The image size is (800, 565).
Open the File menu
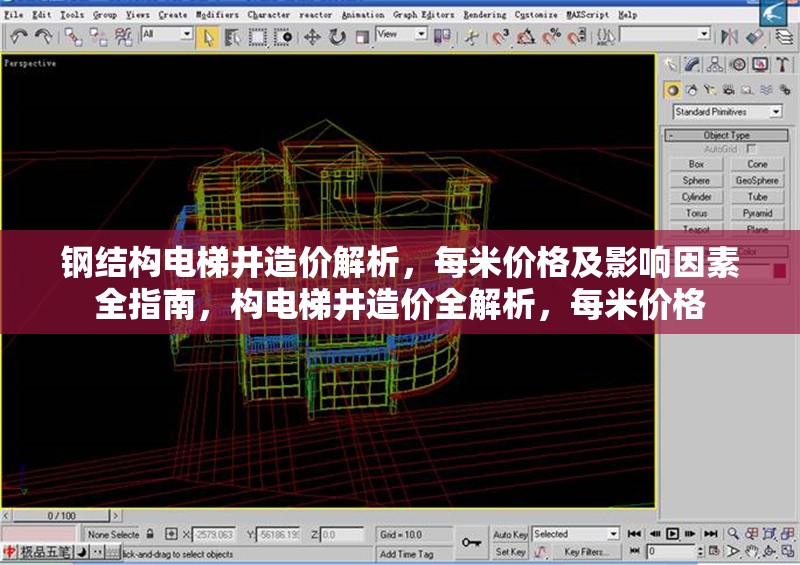14,15
